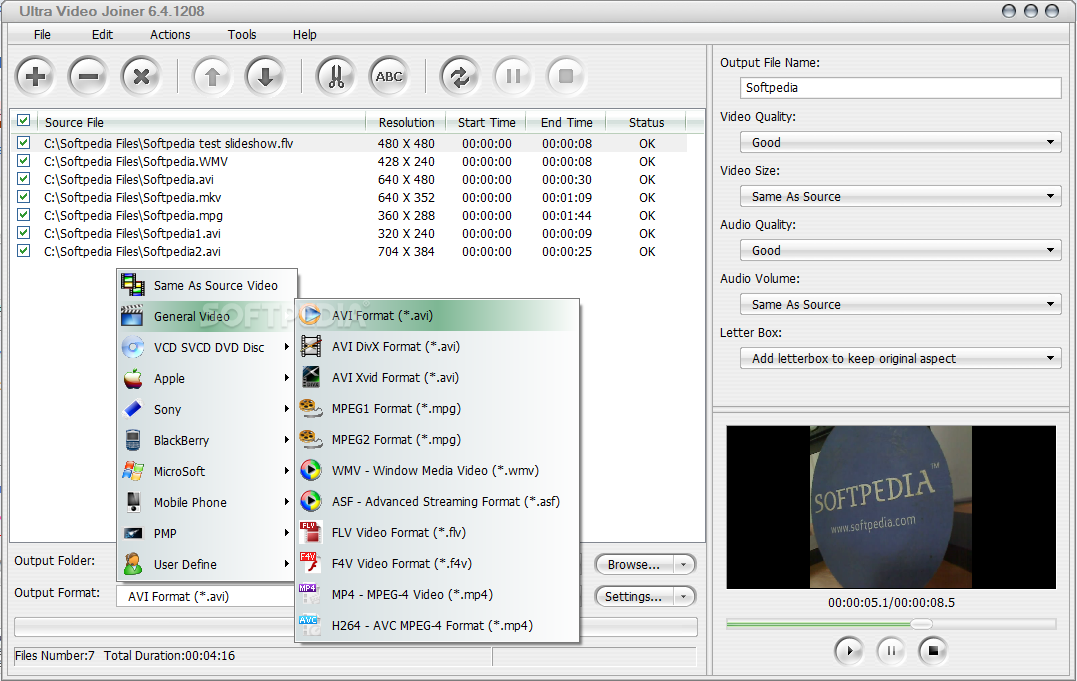Select MPEG2 Format (*.mpg) menu entry
Viewport: 1077px width, 681px height.
tap(437, 439)
